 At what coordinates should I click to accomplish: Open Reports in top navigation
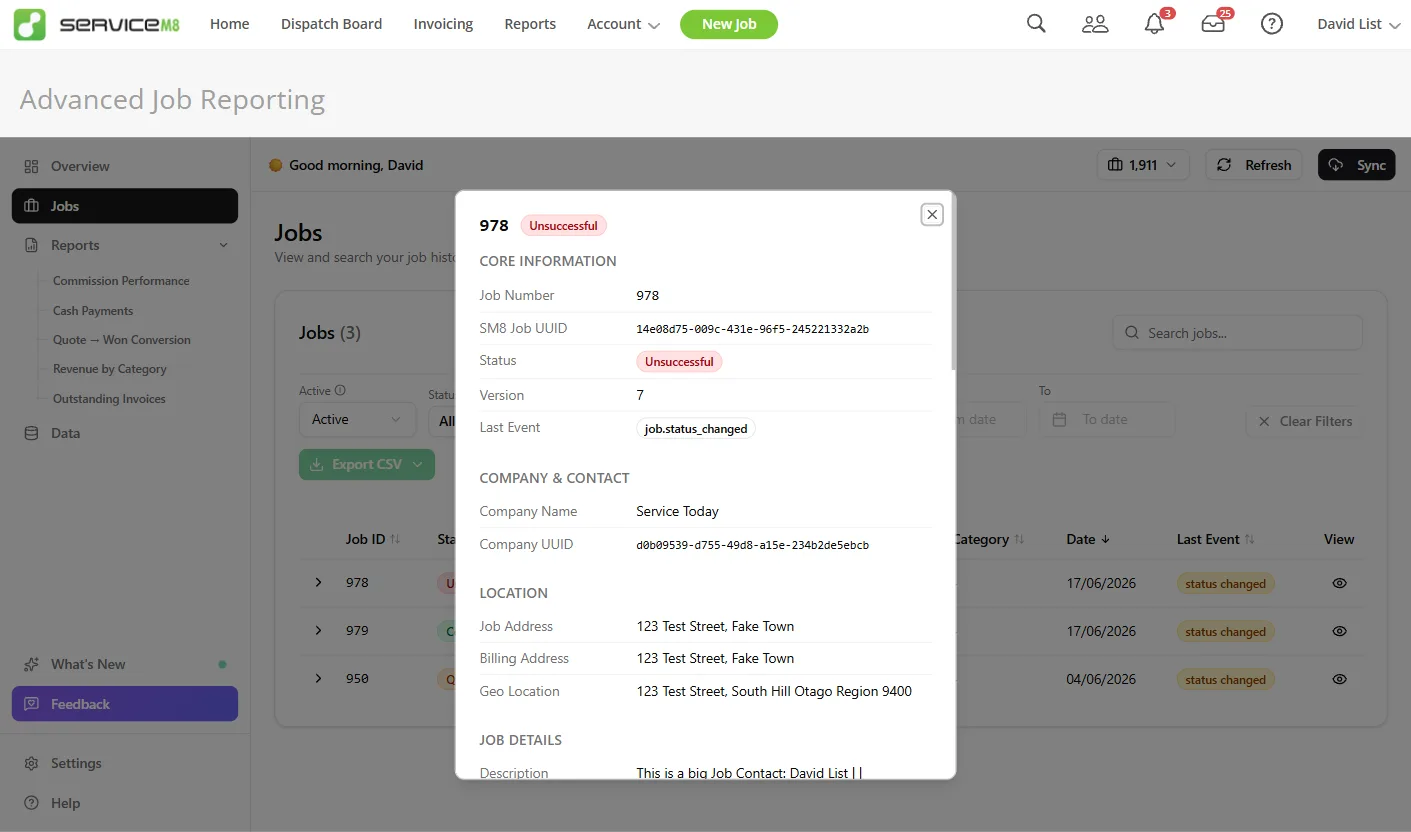[530, 24]
